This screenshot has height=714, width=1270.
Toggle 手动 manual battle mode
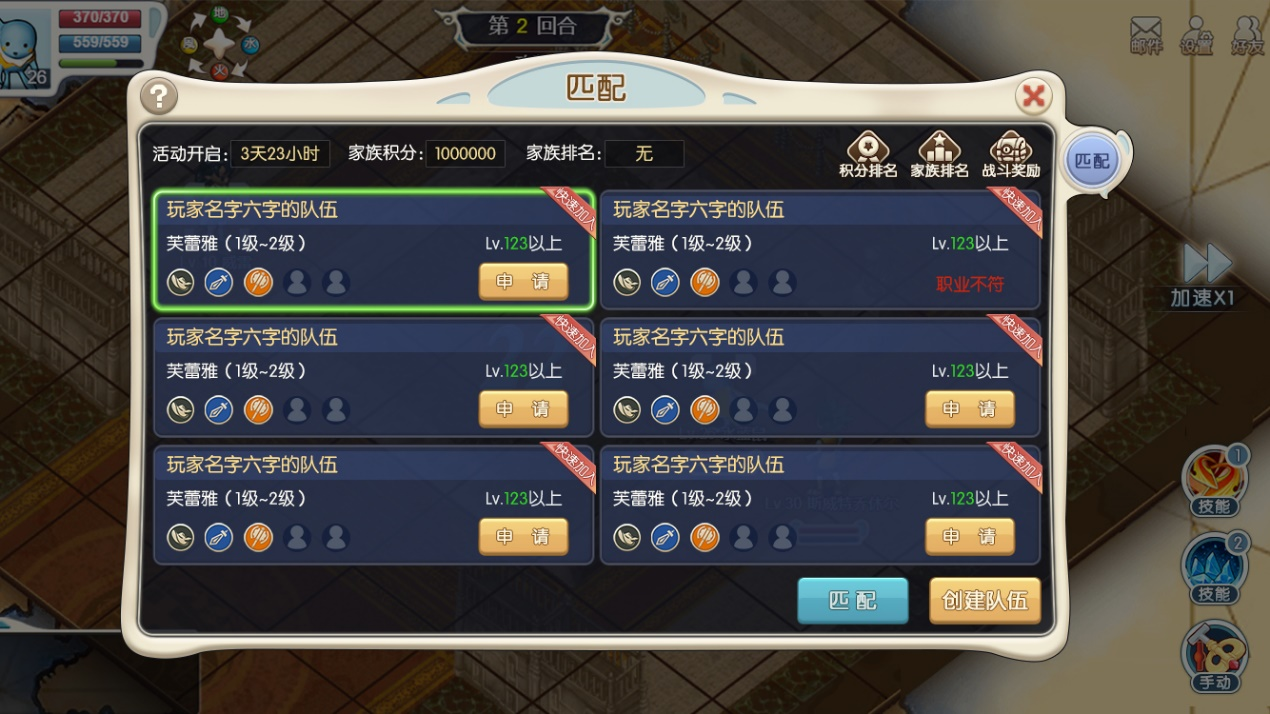click(1214, 657)
